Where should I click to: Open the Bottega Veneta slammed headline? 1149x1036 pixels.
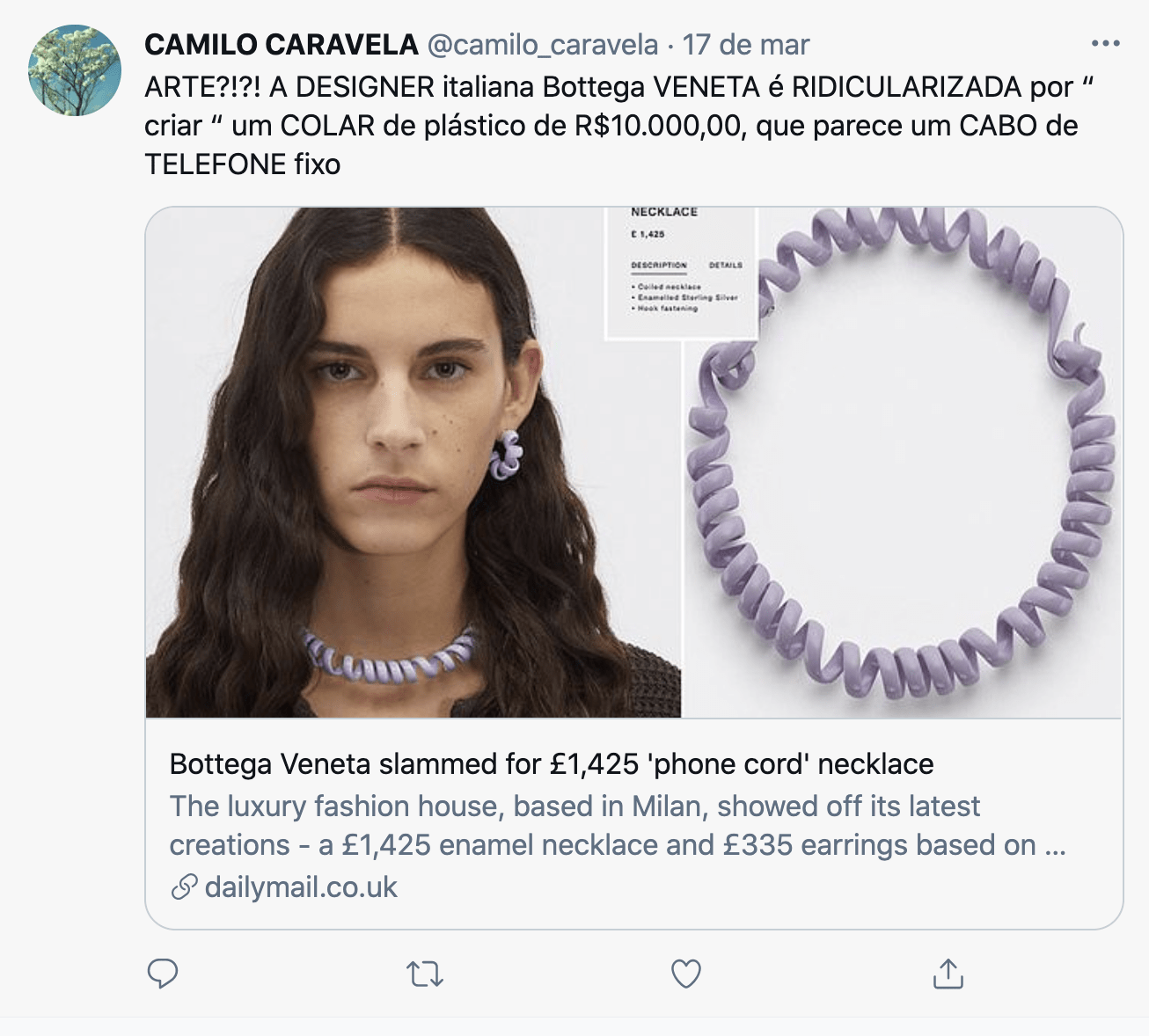(x=552, y=763)
